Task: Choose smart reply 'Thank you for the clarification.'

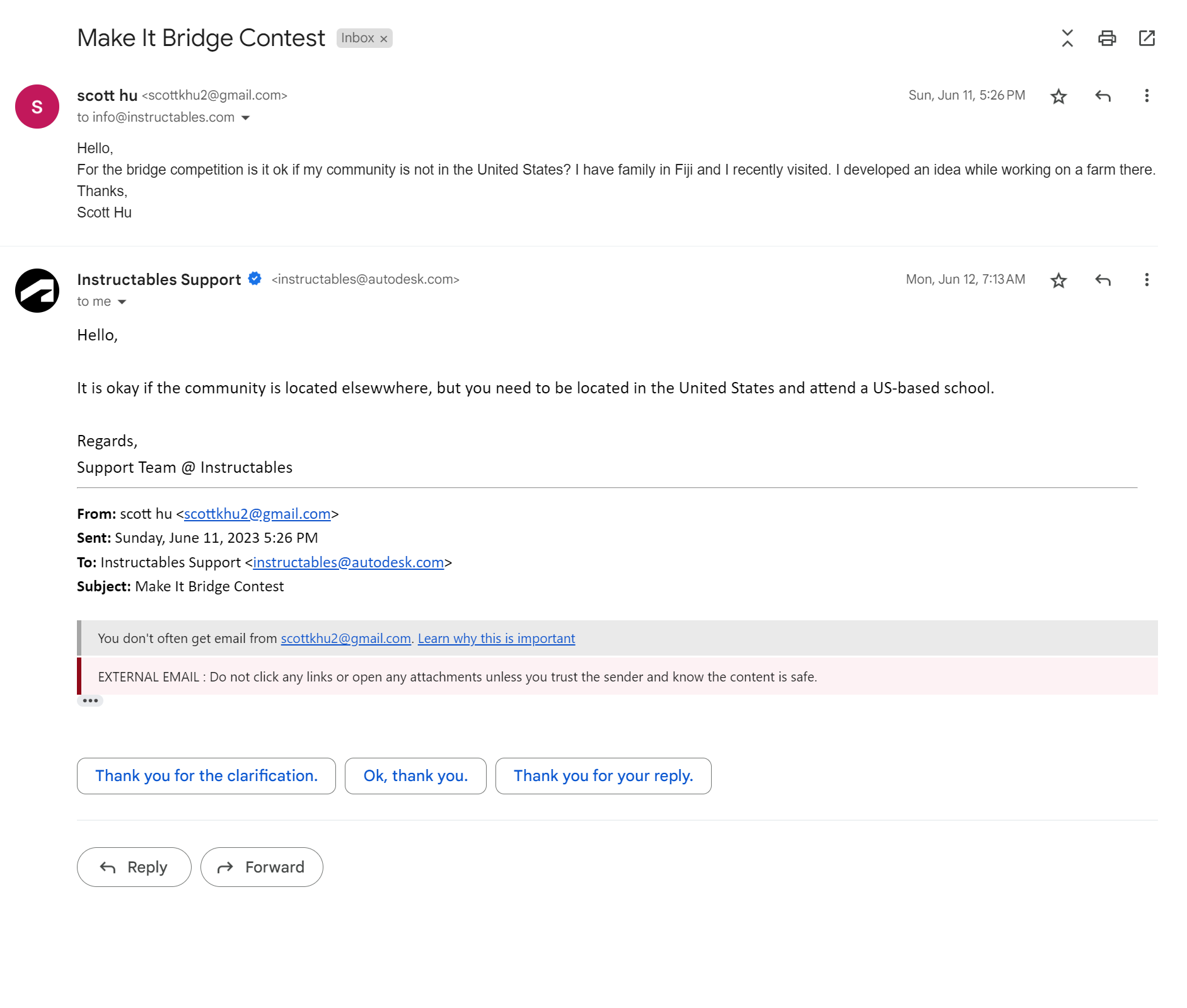Action: [206, 776]
